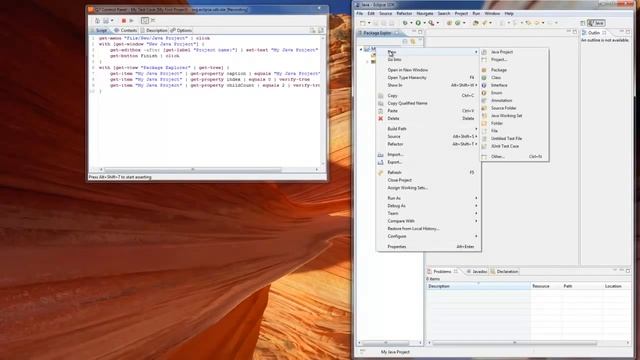Viewport: 640px width, 360px height.
Task: Expand the Debug As submenu
Action: pyautogui.click(x=428, y=206)
